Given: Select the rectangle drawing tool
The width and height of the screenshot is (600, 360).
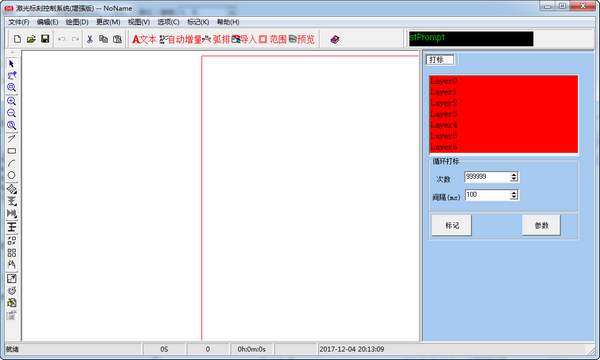Looking at the screenshot, I should tap(11, 151).
